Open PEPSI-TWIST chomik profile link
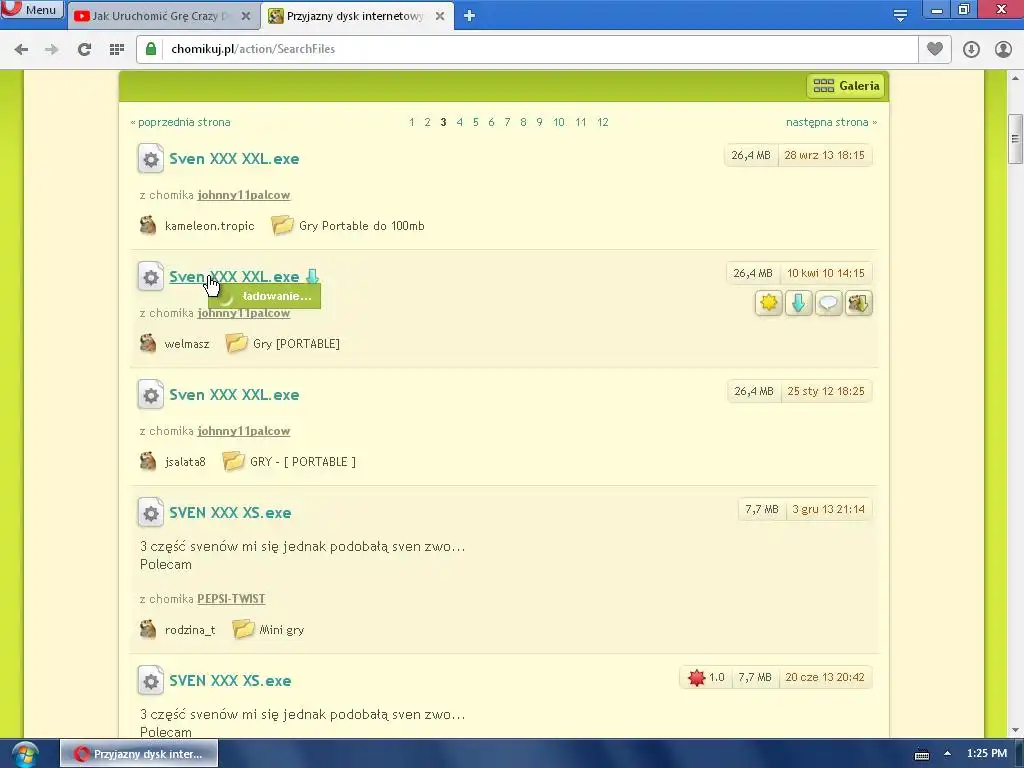 pos(231,599)
